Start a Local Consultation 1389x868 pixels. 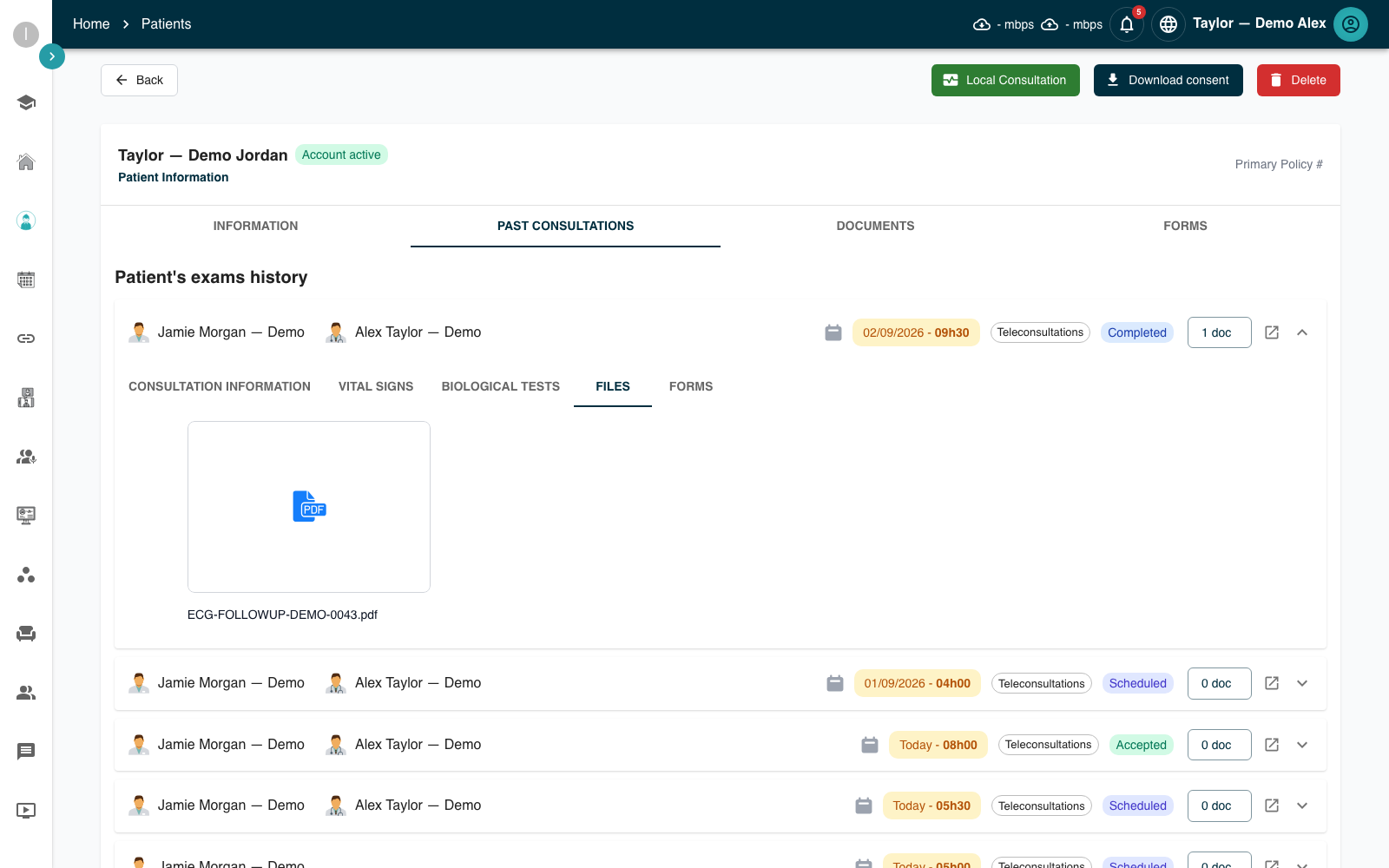tap(1005, 80)
